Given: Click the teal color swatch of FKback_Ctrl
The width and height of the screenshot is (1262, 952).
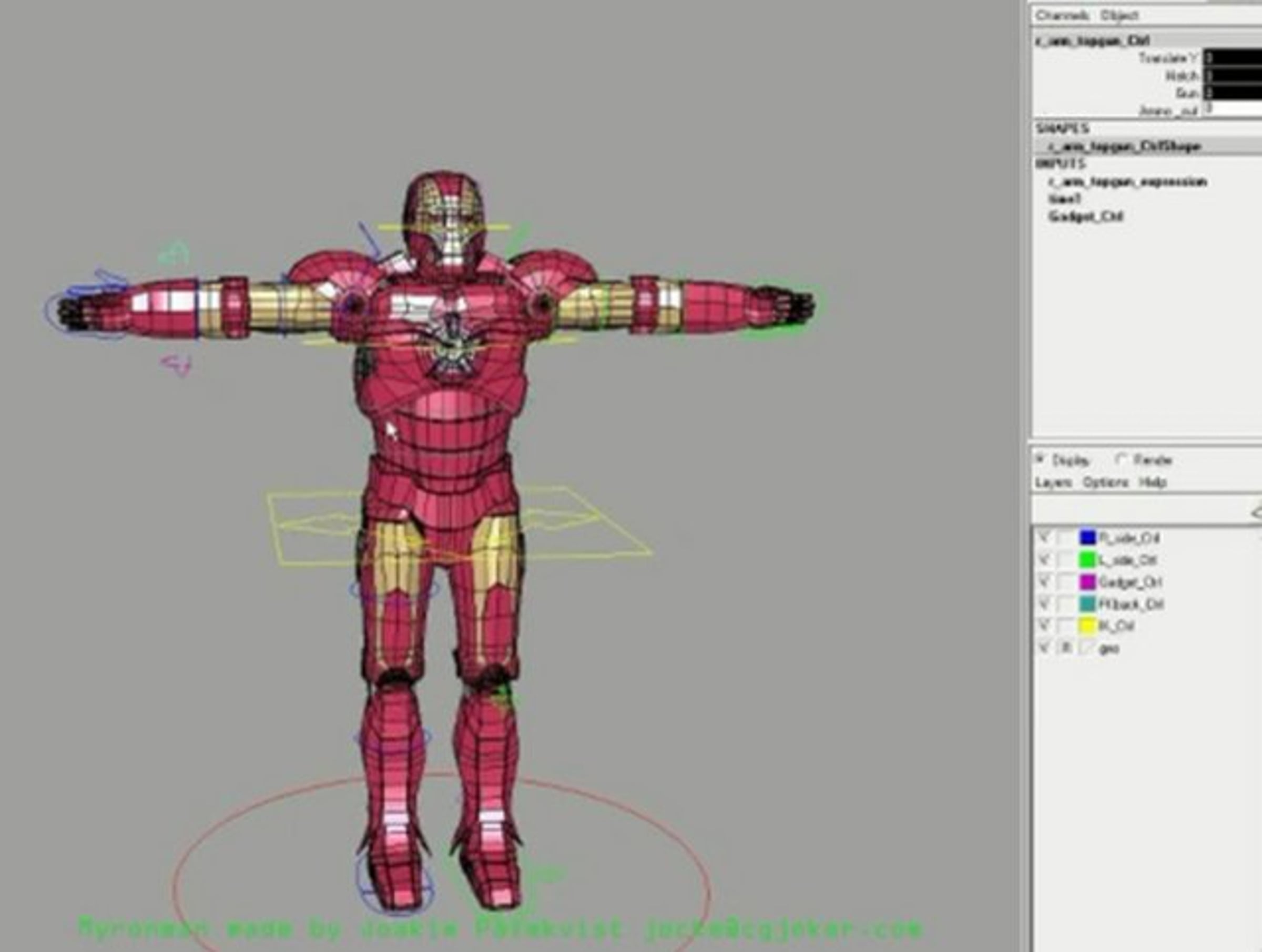Looking at the screenshot, I should 1087,604.
